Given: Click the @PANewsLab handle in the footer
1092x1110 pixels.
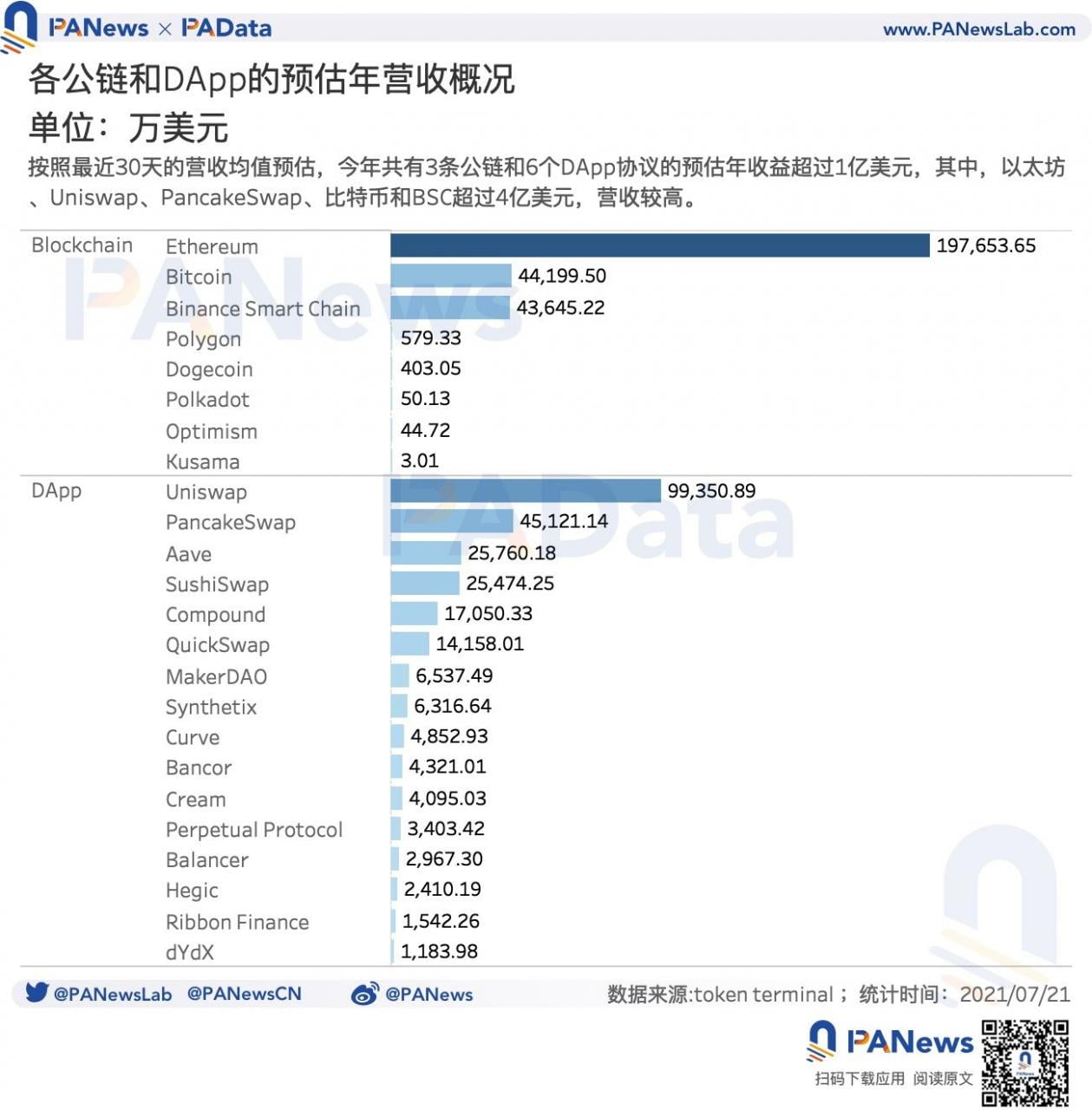Looking at the screenshot, I should 113,994.
